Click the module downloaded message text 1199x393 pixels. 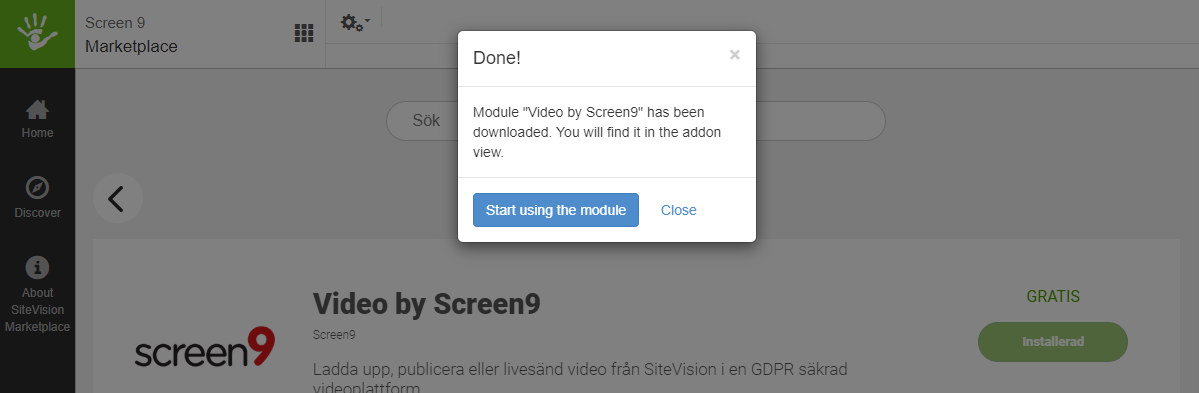tap(597, 132)
